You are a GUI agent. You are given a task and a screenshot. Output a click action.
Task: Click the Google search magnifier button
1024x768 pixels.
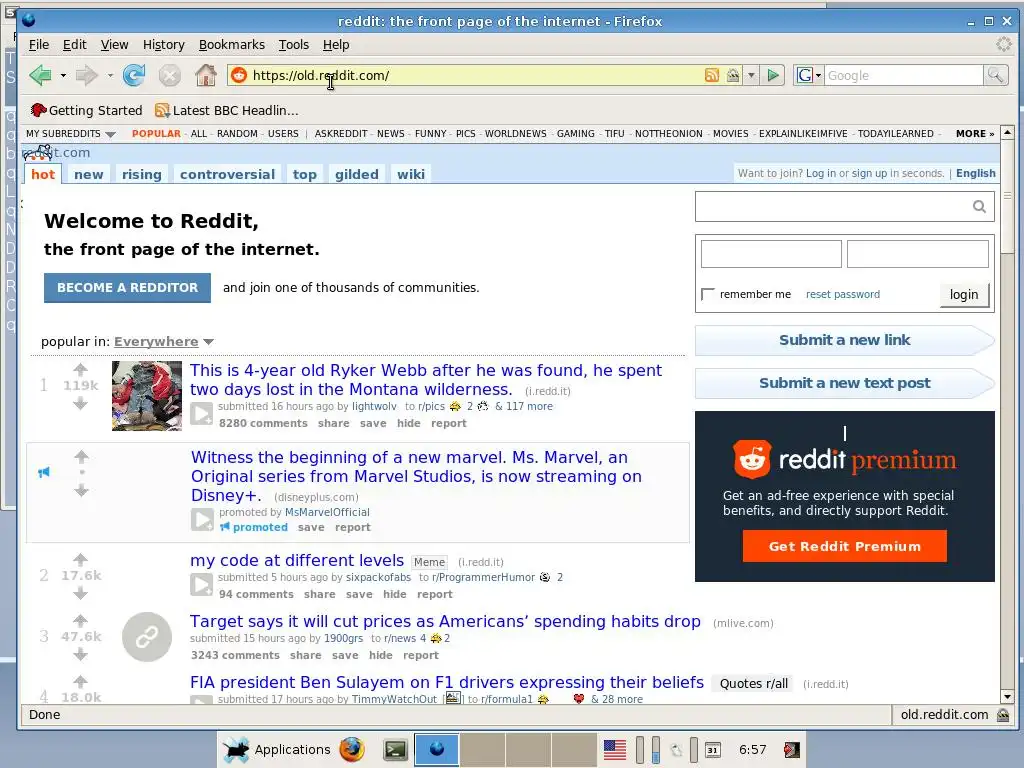point(995,75)
